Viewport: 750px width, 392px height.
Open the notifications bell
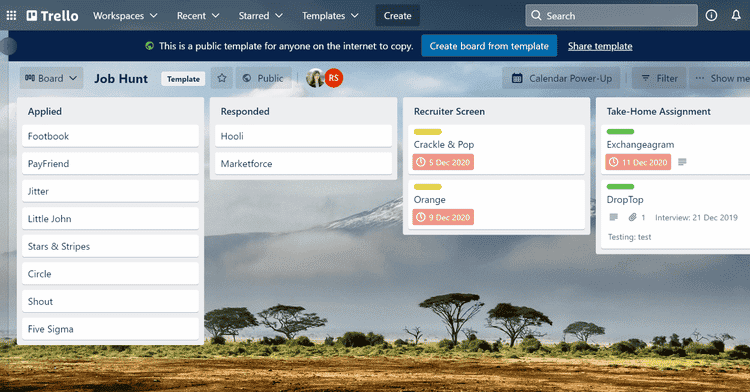pyautogui.click(x=736, y=16)
